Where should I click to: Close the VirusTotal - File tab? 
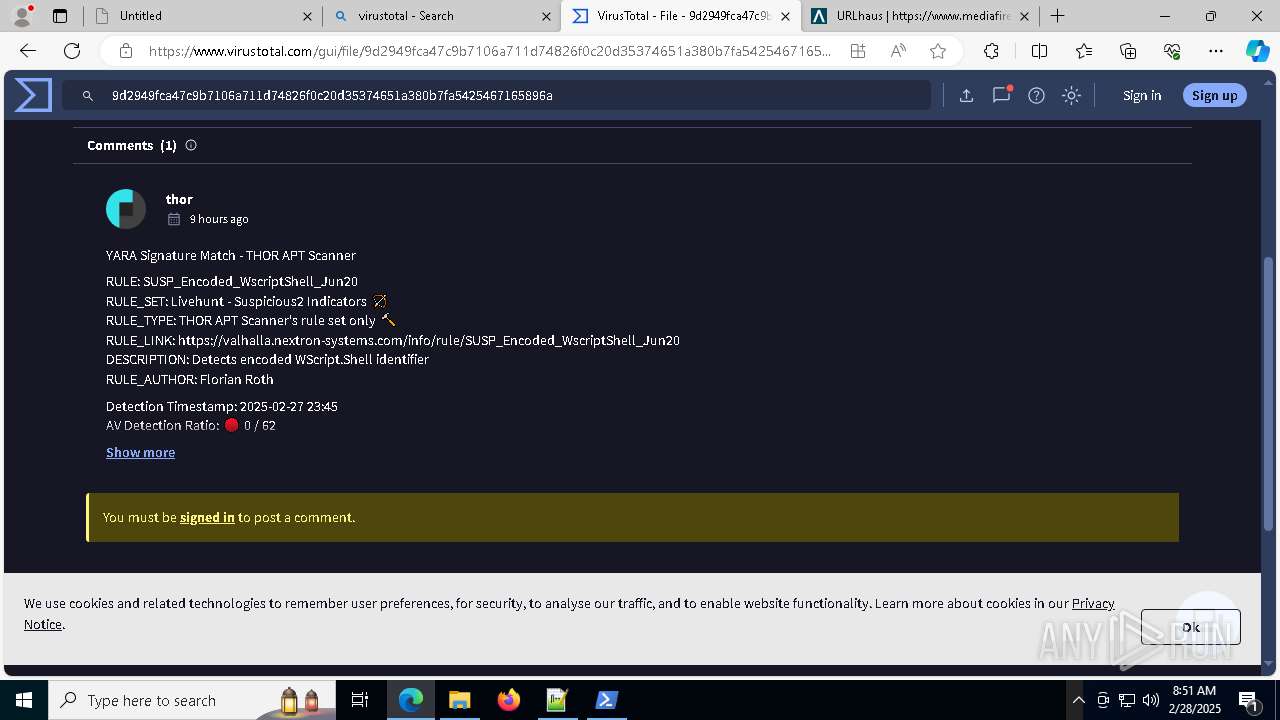[x=785, y=16]
